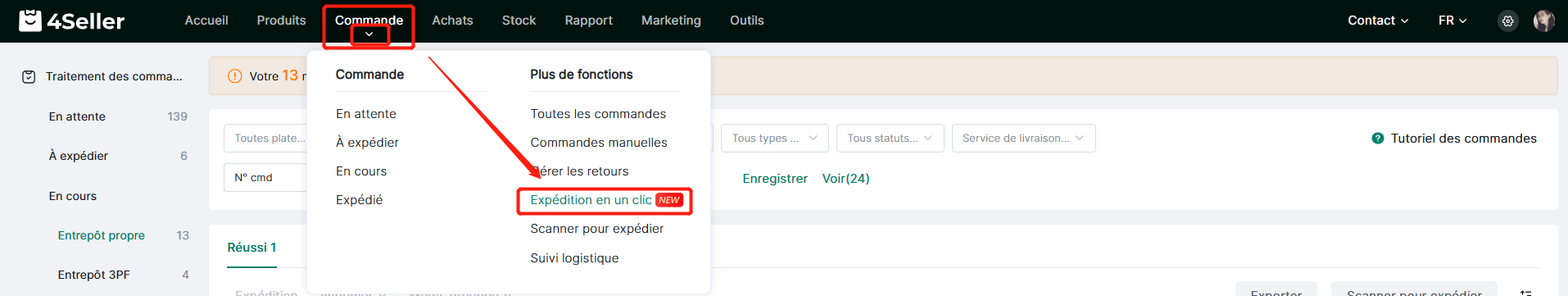Open the Tous types filter dropdown
The image size is (1568, 296).
pos(775,139)
